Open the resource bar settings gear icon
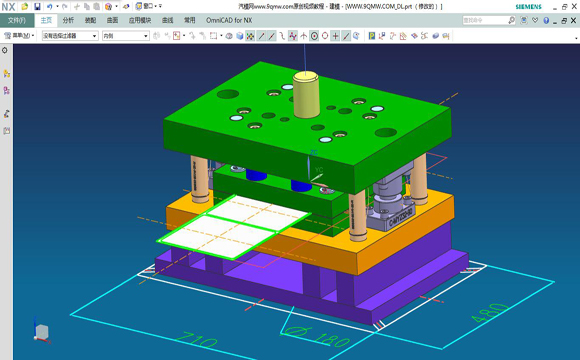The image size is (580, 360). 5,50
